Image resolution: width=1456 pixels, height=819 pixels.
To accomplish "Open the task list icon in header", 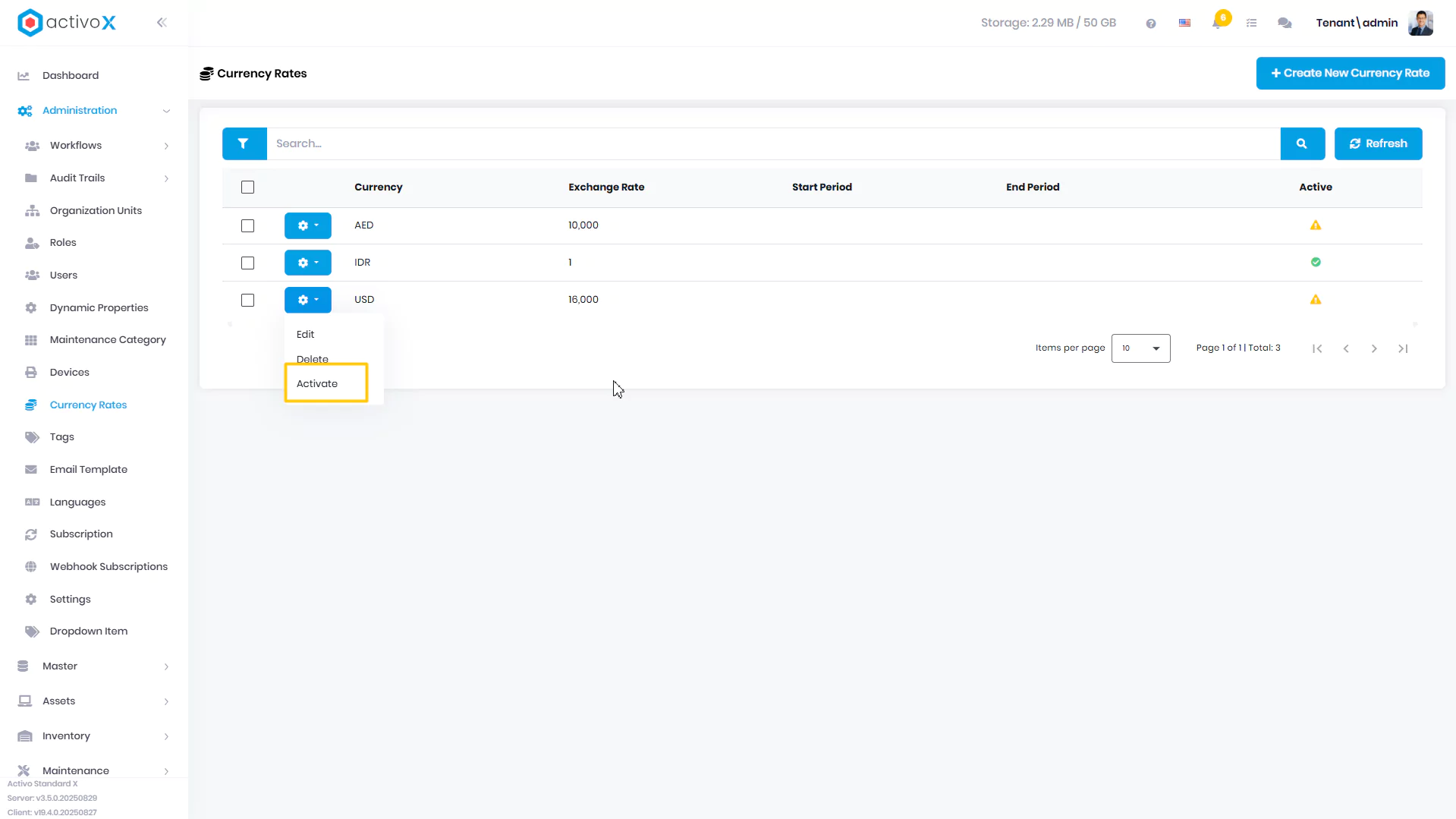I will point(1251,24).
